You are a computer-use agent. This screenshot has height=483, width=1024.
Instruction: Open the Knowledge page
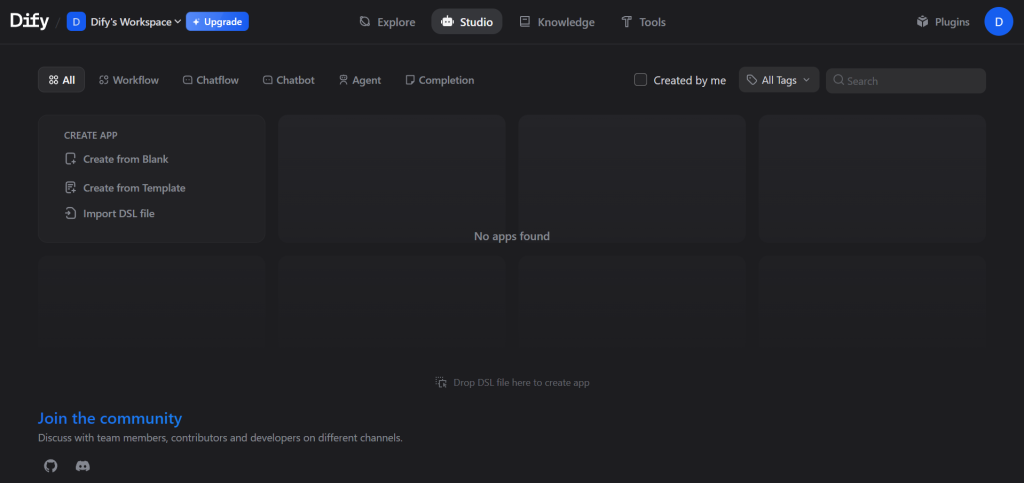coord(557,22)
